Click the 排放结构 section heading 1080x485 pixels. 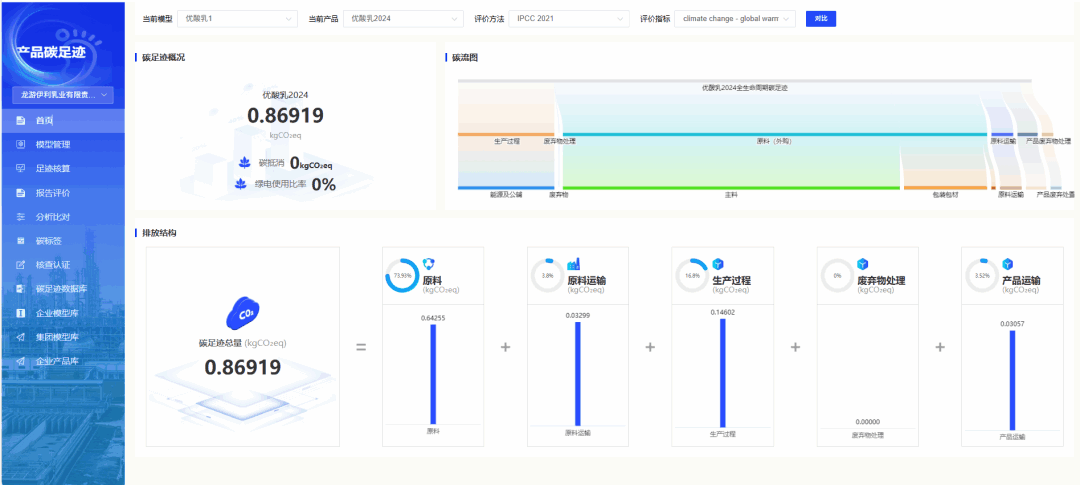pyautogui.click(x=159, y=233)
